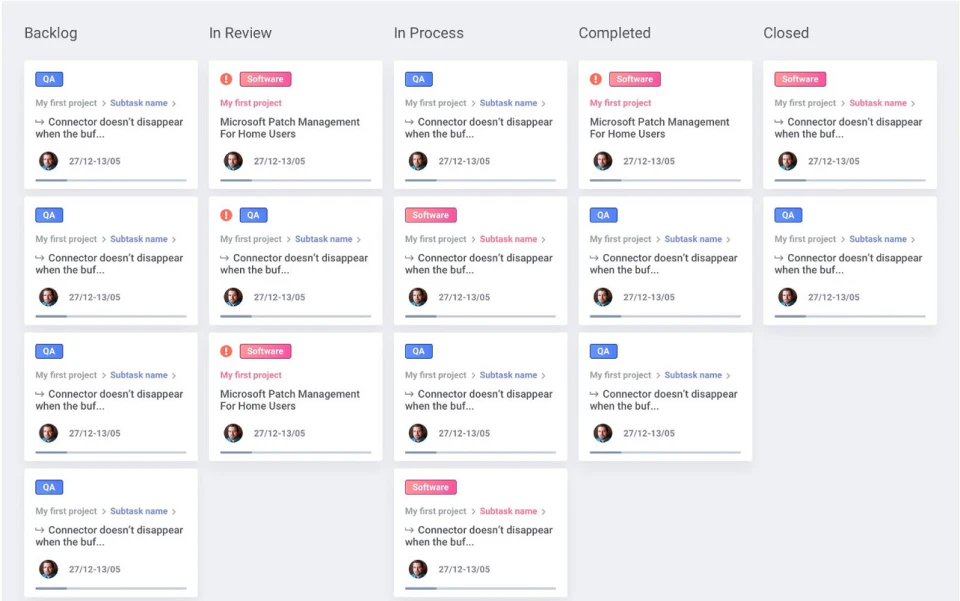
Task: Click the QA tag on the top Backlog card
Action: coord(49,79)
